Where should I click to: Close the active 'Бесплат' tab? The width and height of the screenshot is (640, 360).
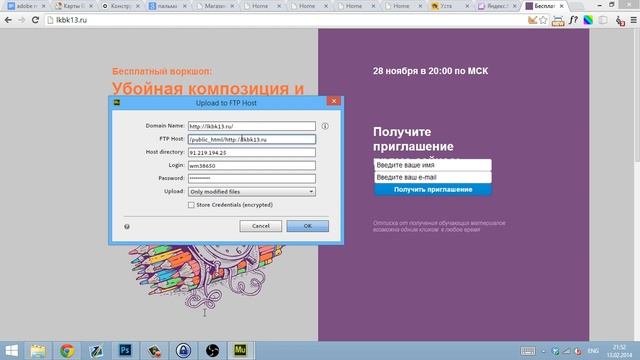[562, 6]
